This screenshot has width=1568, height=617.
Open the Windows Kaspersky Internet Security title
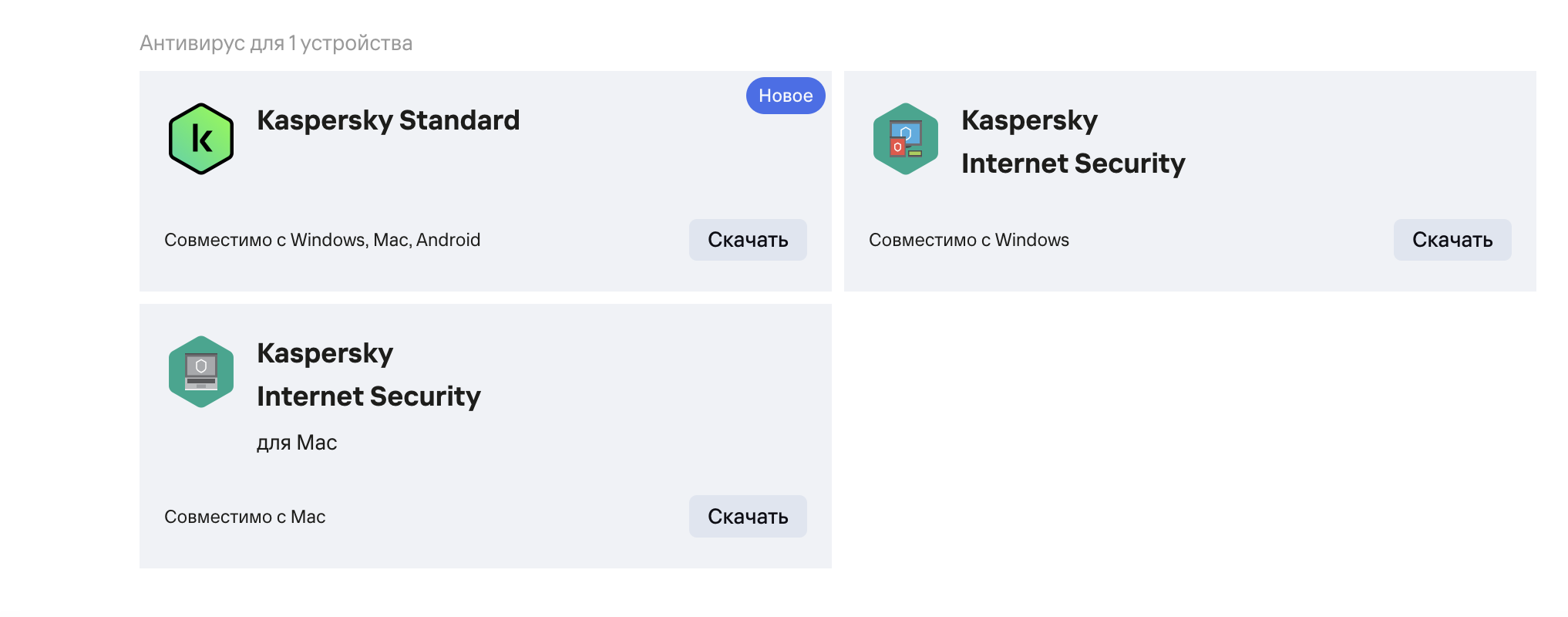tap(1072, 142)
